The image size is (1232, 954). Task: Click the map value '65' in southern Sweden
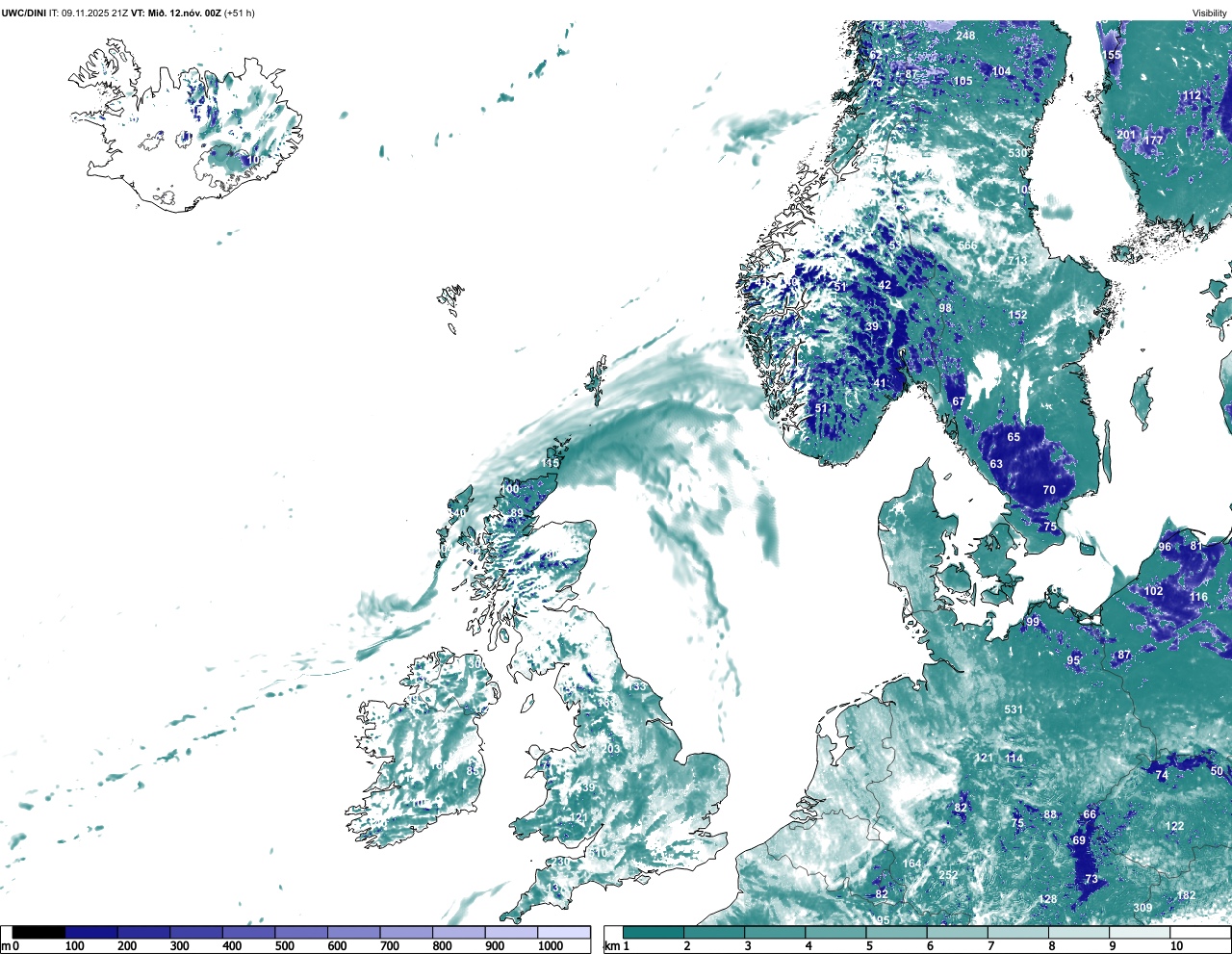tap(1014, 437)
